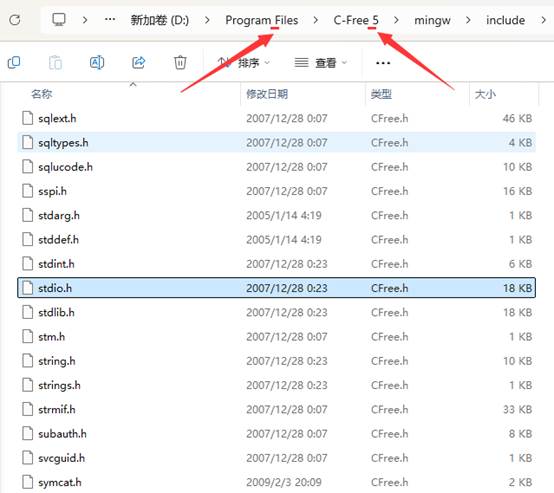Click the Rename toolbar icon
554x493 pixels.
point(97,63)
